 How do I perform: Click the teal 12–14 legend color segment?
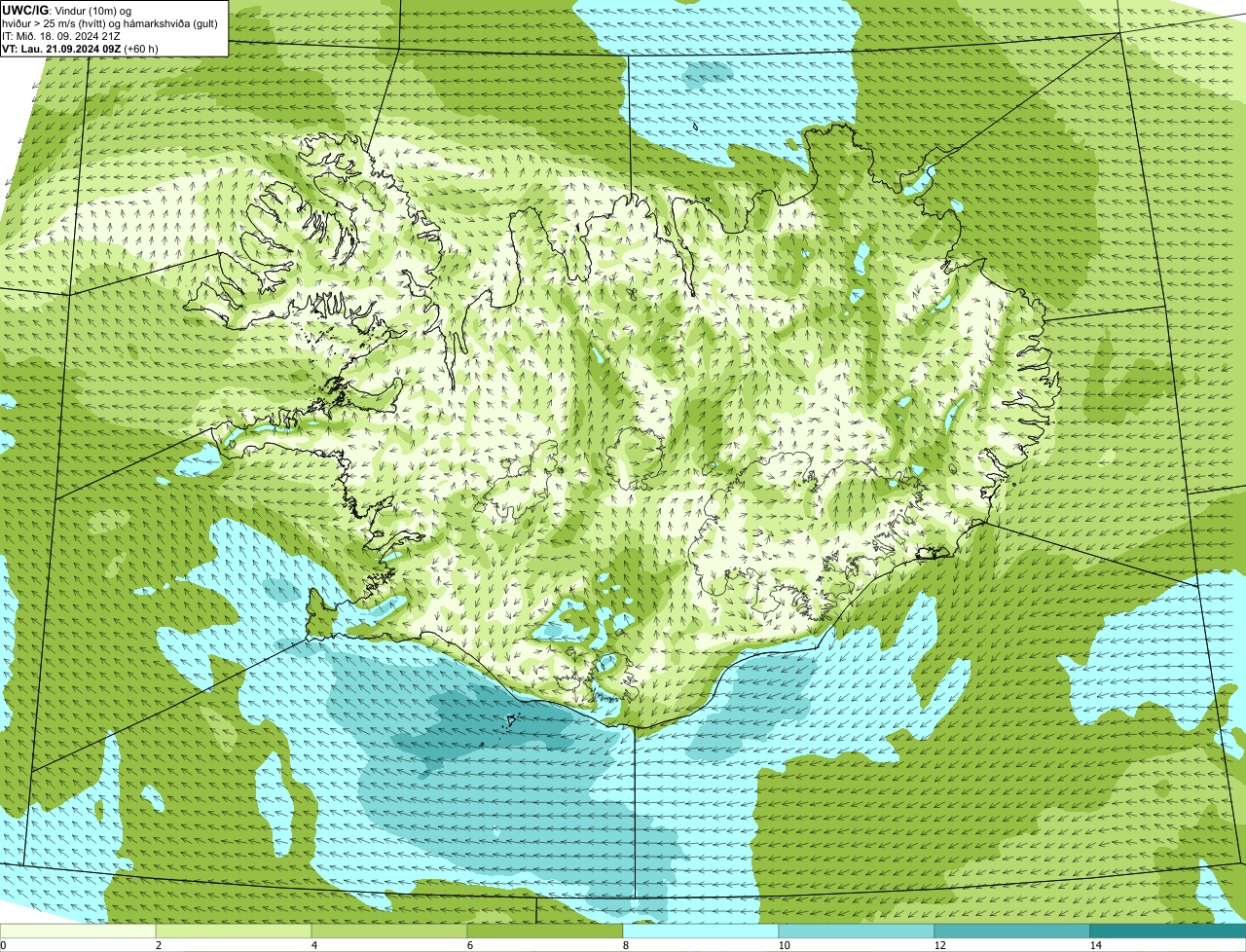pyautogui.click(x=1012, y=931)
